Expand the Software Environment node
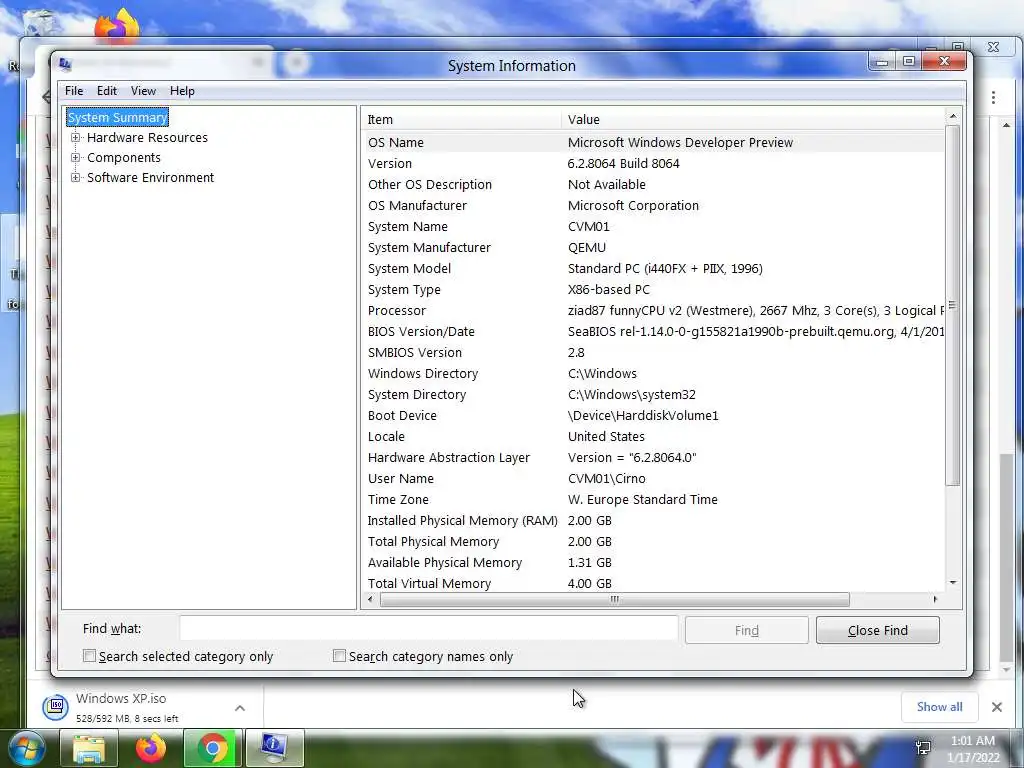 (76, 178)
